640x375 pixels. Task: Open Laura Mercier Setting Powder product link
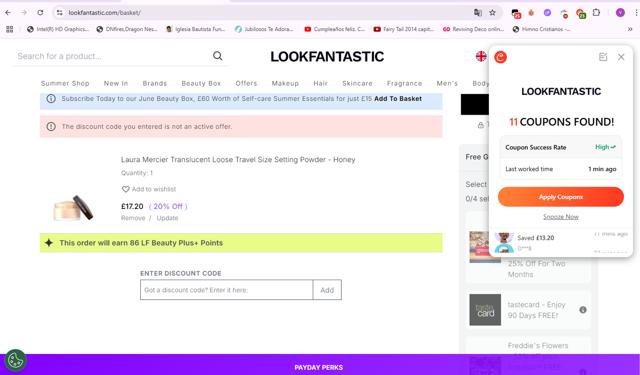pyautogui.click(x=238, y=160)
